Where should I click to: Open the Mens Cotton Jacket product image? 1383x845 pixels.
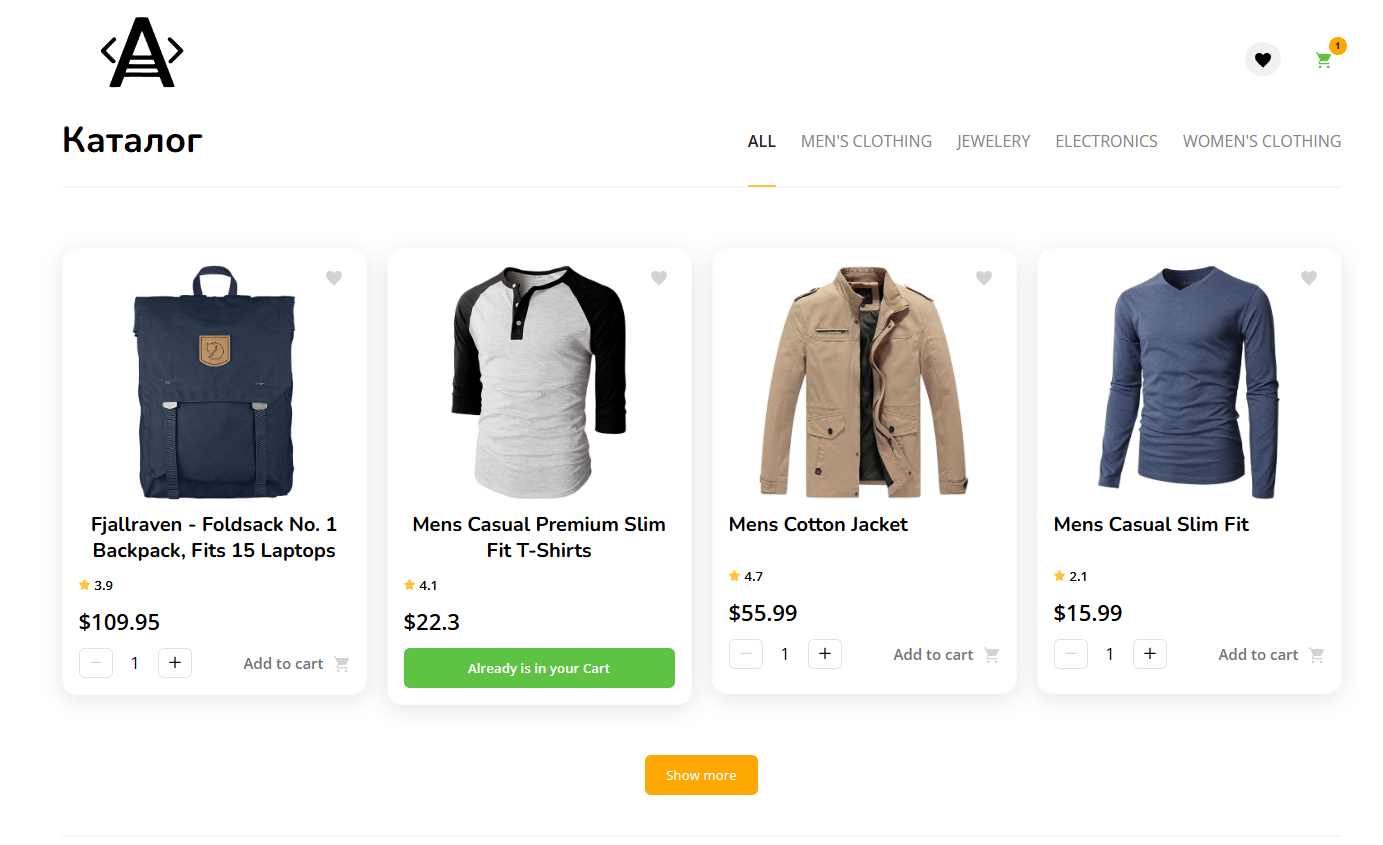[x=864, y=381]
